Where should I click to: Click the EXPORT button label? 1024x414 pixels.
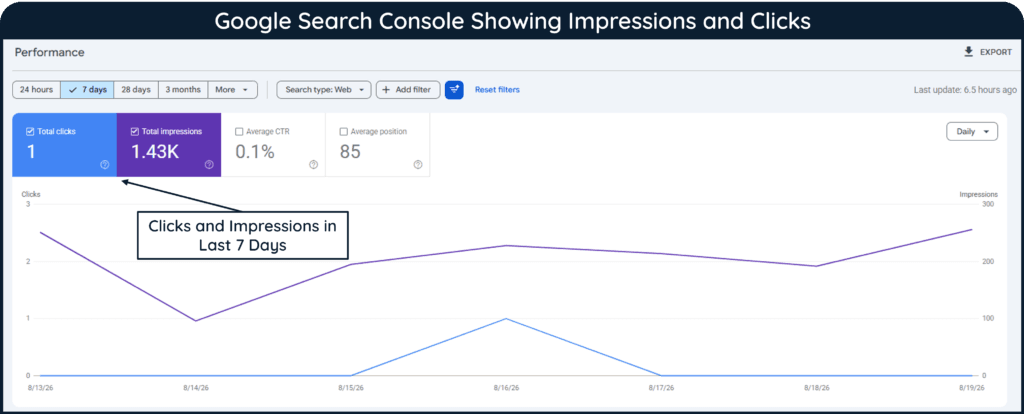point(996,52)
